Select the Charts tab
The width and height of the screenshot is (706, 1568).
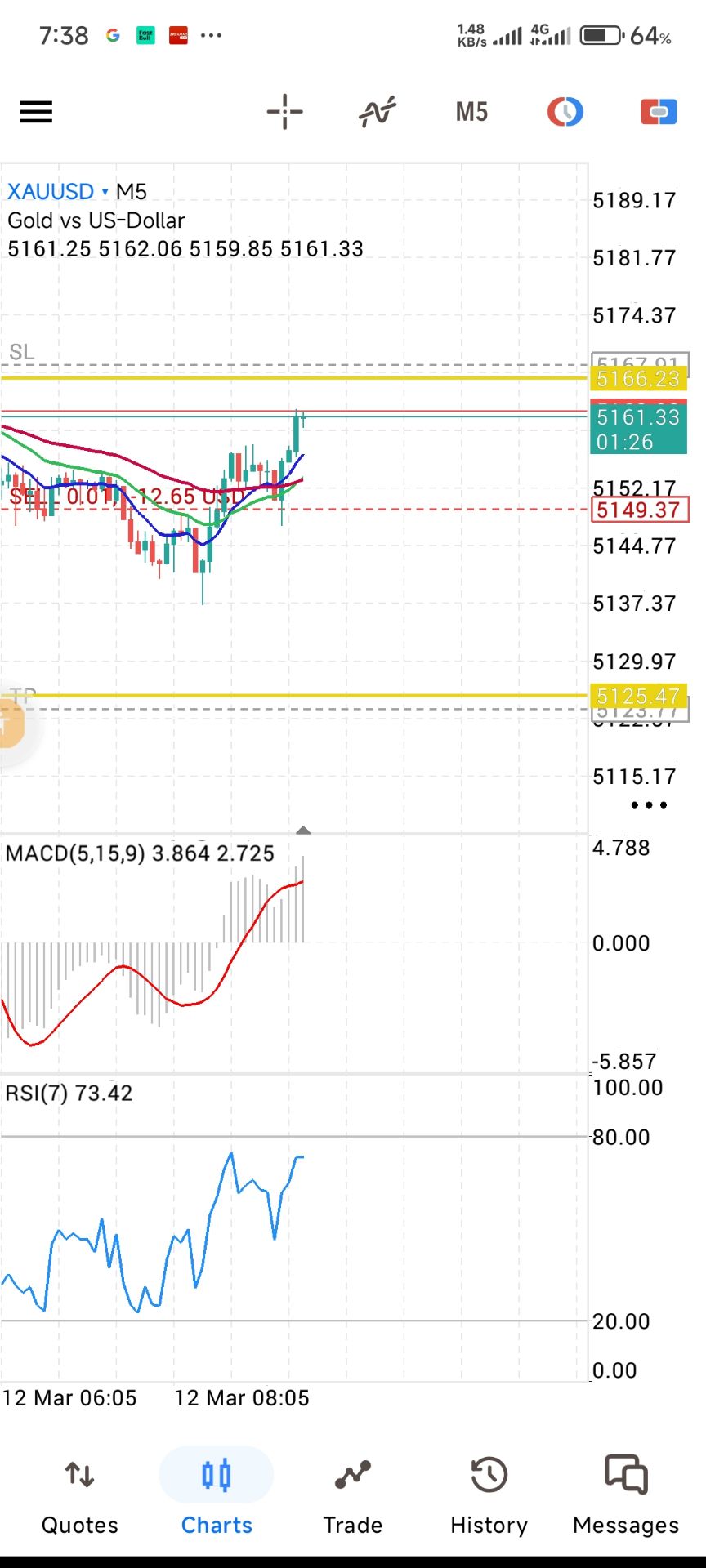217,1496
